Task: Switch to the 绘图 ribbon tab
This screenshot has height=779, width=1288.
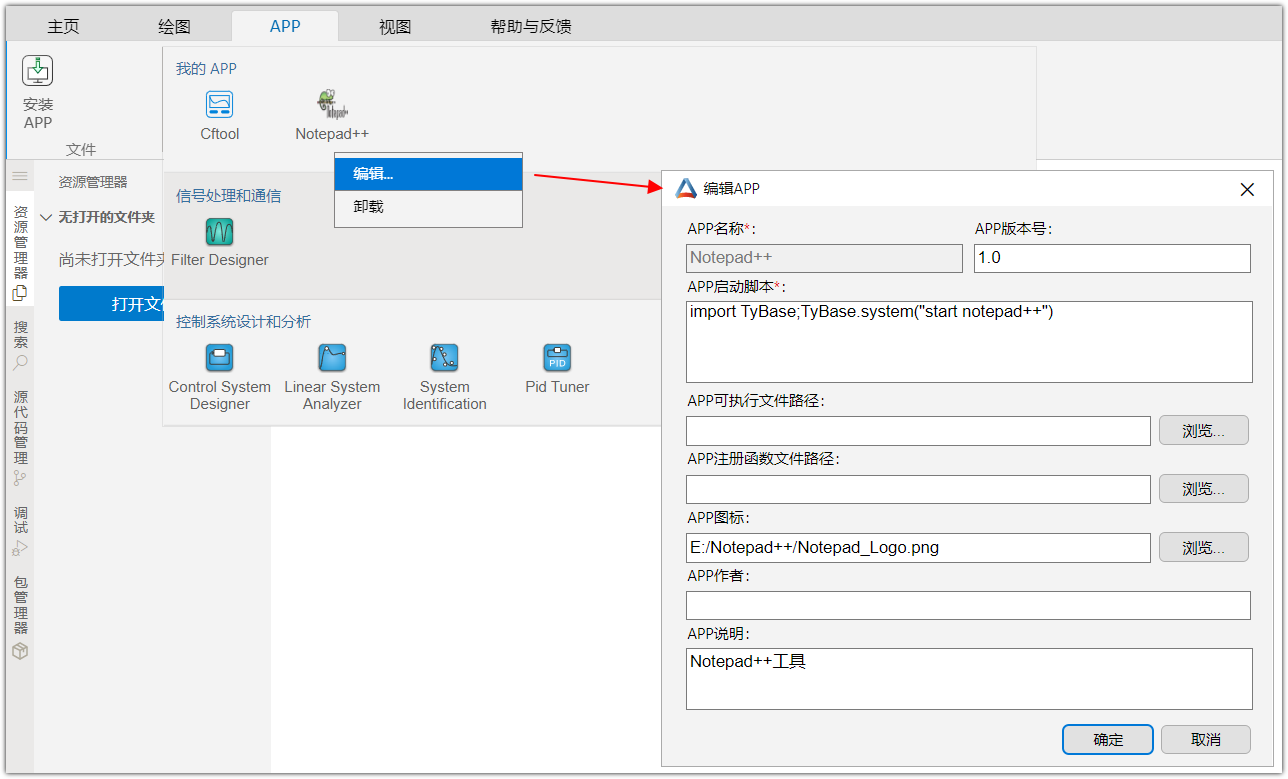Action: pos(175,27)
